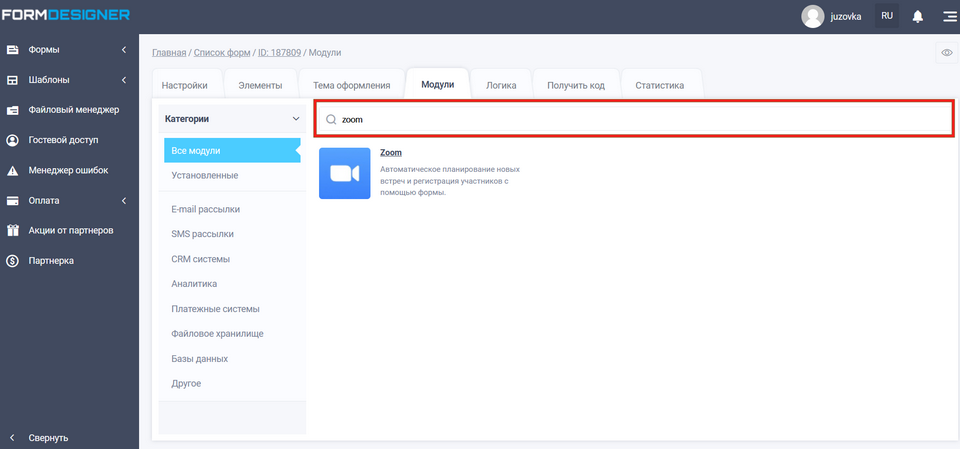Click the juzovka user avatar
The image size is (960, 449).
point(812,17)
